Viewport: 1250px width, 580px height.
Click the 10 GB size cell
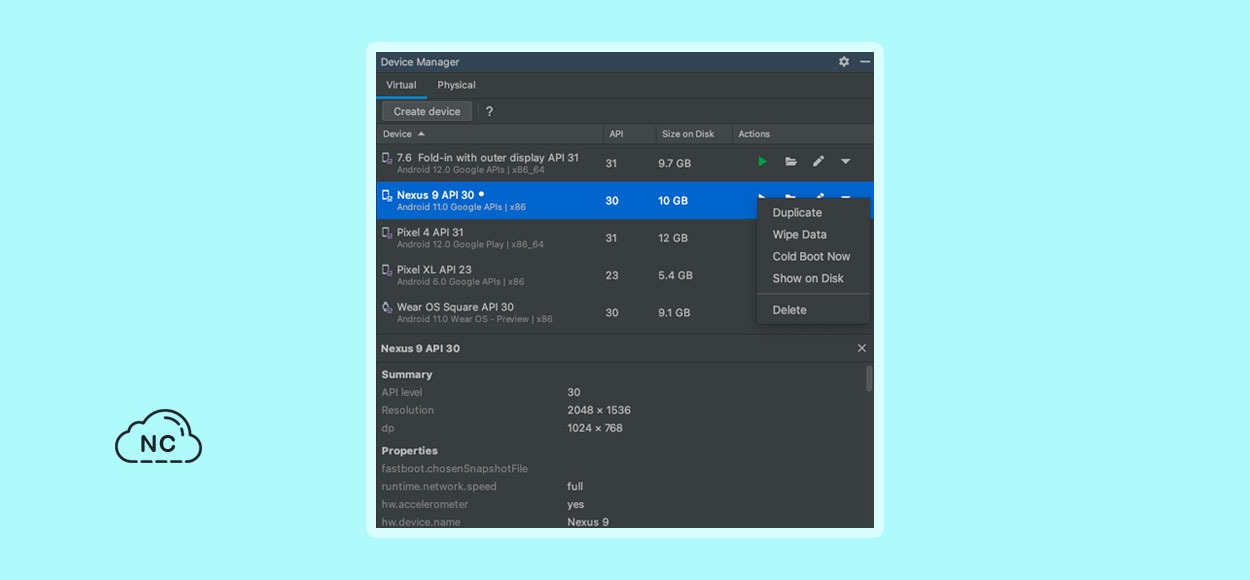672,201
